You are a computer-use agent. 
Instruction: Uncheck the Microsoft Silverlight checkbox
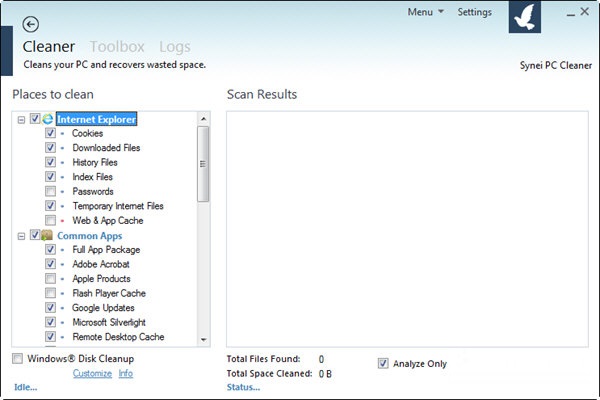(x=50, y=322)
